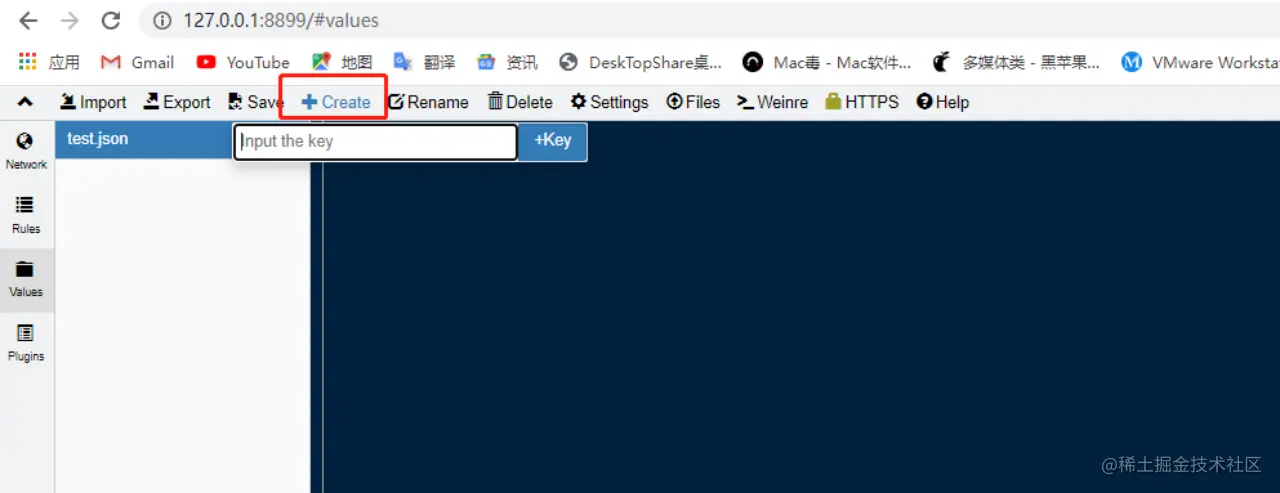Click Create to add a new value
The height and width of the screenshot is (493, 1280).
[x=336, y=102]
